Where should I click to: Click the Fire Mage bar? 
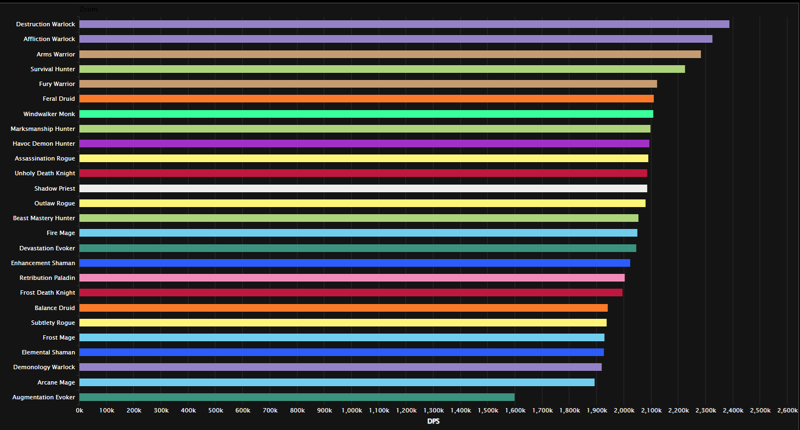(x=358, y=233)
